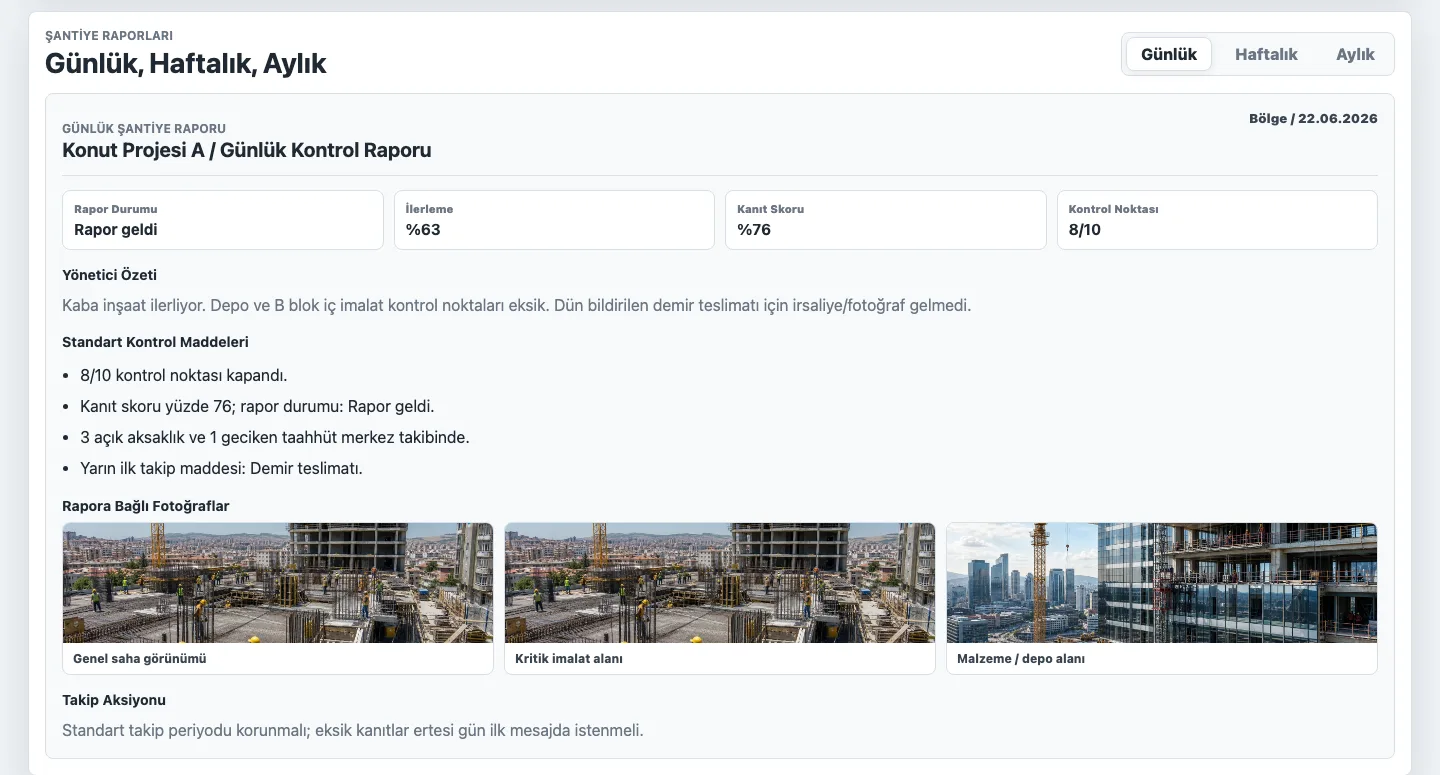Click 'Konut Projesi A / Günlük Kontrol Raporu' title

(x=247, y=151)
